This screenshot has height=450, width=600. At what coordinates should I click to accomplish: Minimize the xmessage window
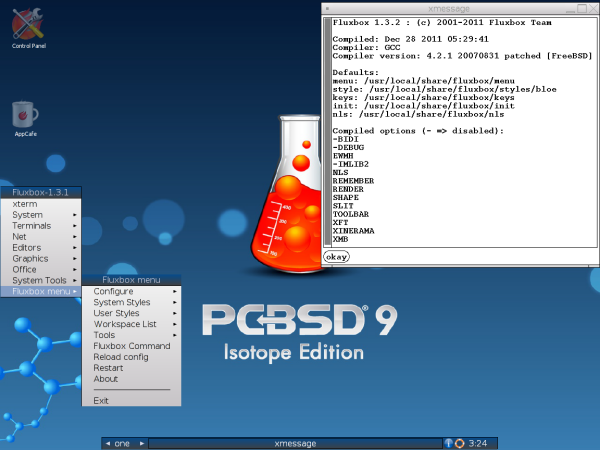(571, 8)
